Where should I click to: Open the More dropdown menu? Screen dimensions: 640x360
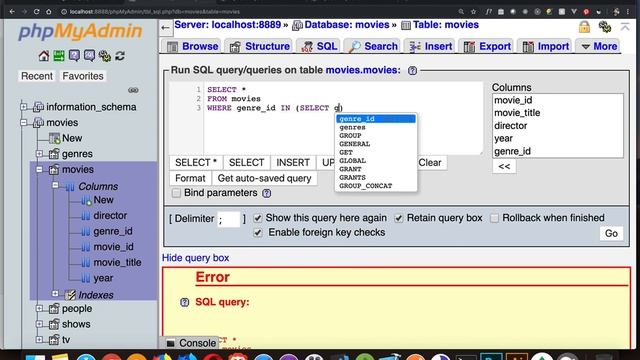(x=599, y=47)
